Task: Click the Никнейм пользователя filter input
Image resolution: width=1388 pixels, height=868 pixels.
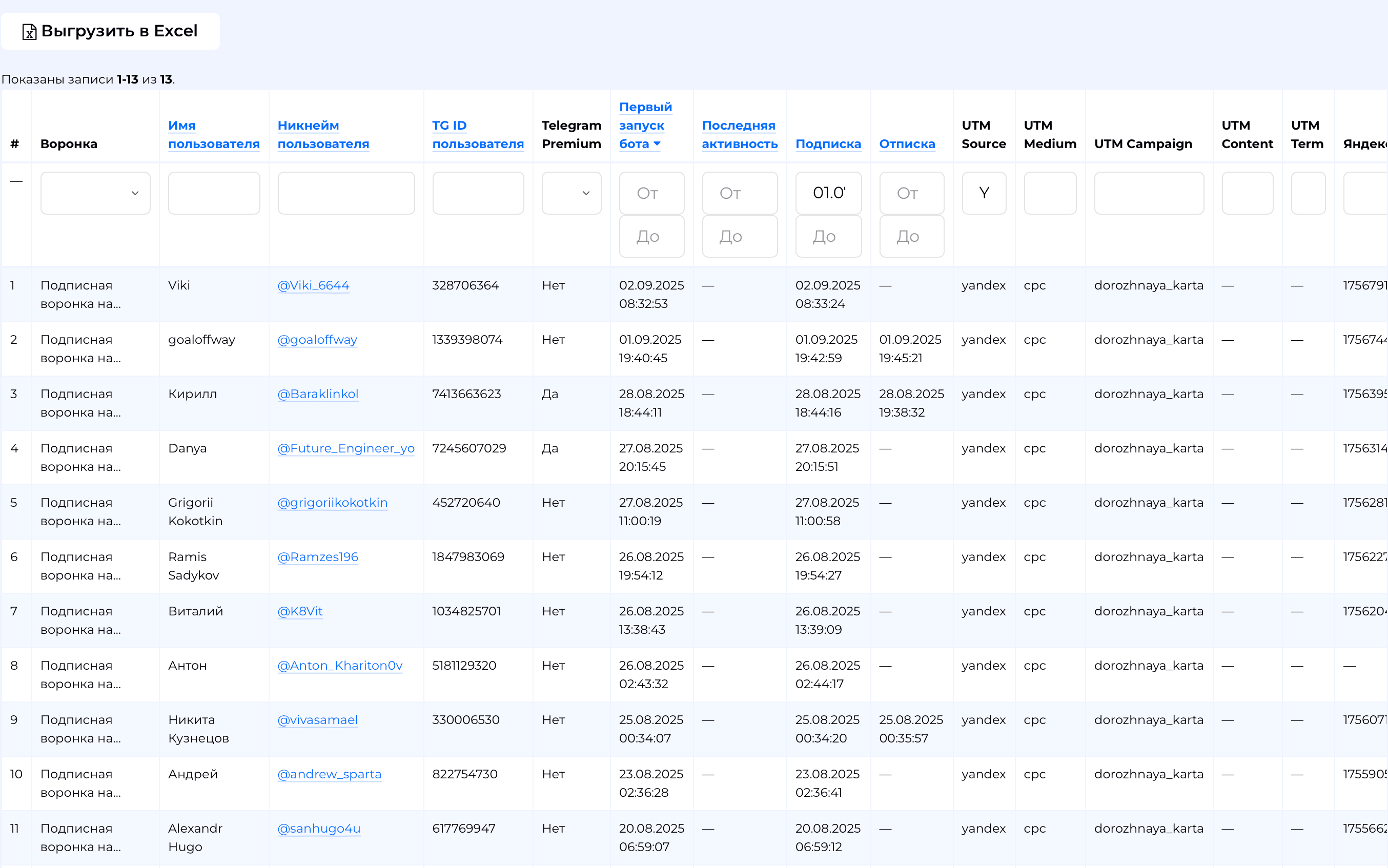Action: (x=345, y=194)
